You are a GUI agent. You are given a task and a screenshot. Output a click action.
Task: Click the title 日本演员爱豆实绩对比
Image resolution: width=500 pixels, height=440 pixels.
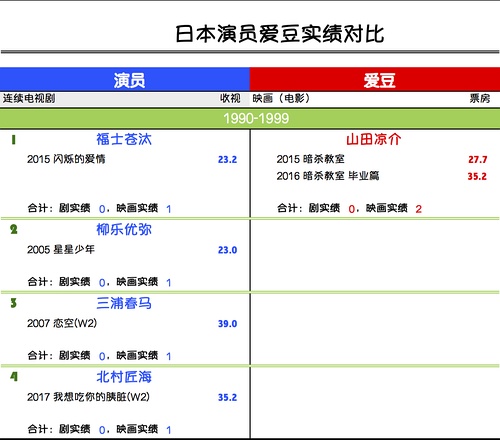point(280,34)
